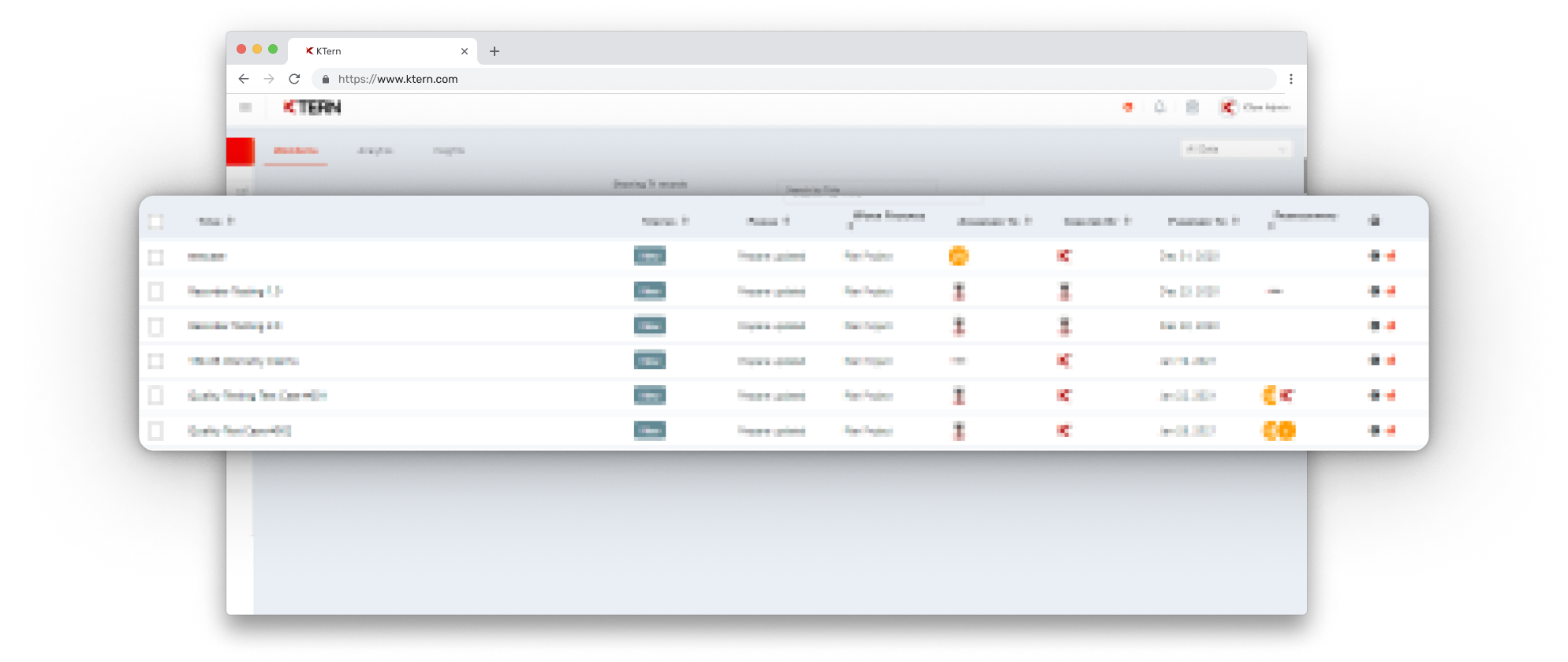Viewport: 1568px width, 662px height.
Task: Tick the checkbox of the fourth table row
Action: (x=156, y=361)
